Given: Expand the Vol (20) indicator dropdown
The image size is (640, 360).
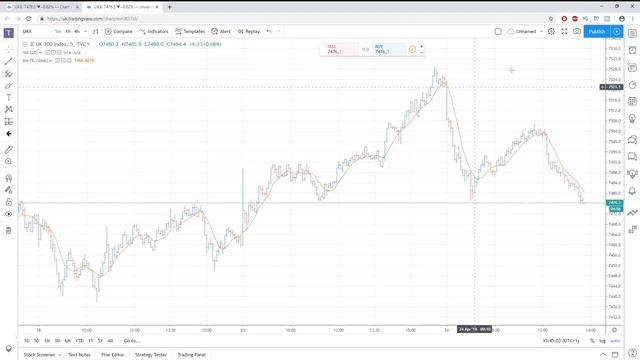Looking at the screenshot, I should point(40,53).
